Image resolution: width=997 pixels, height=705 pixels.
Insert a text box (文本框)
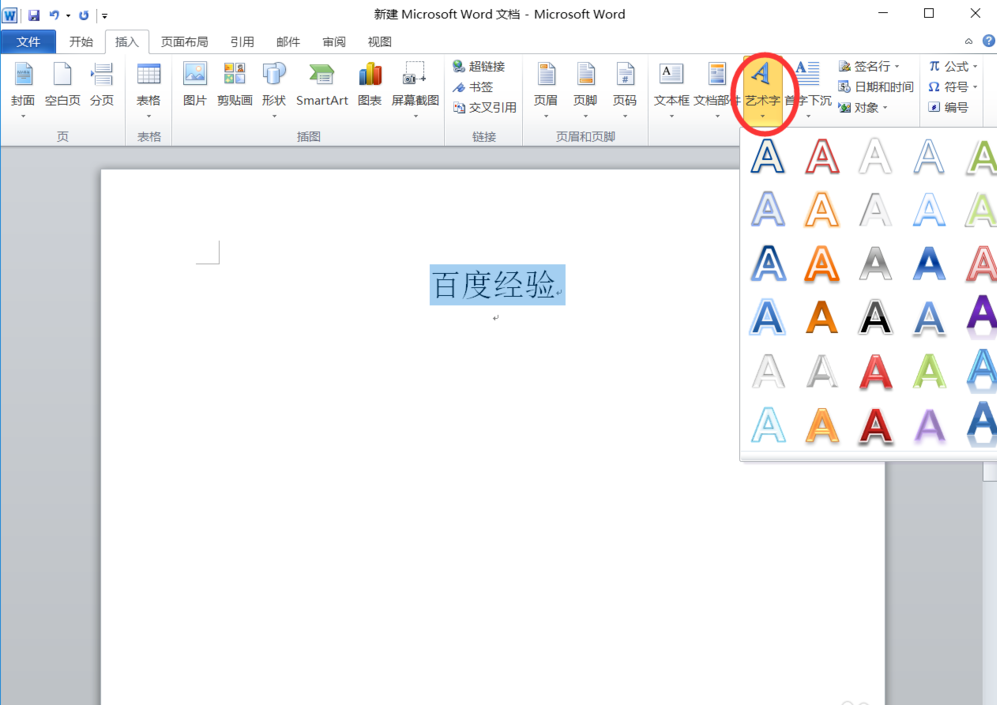coord(671,90)
